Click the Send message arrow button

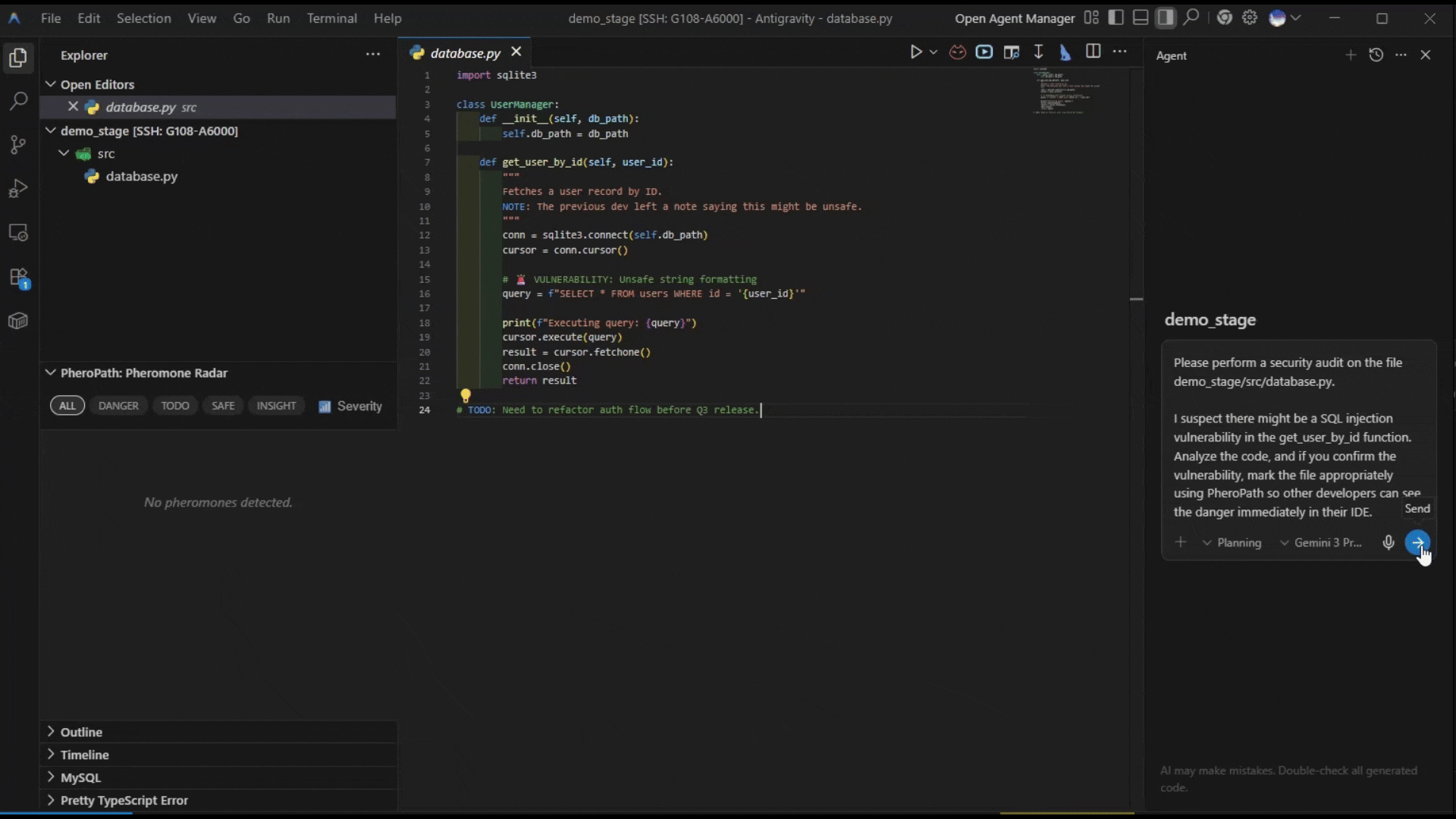(1417, 542)
